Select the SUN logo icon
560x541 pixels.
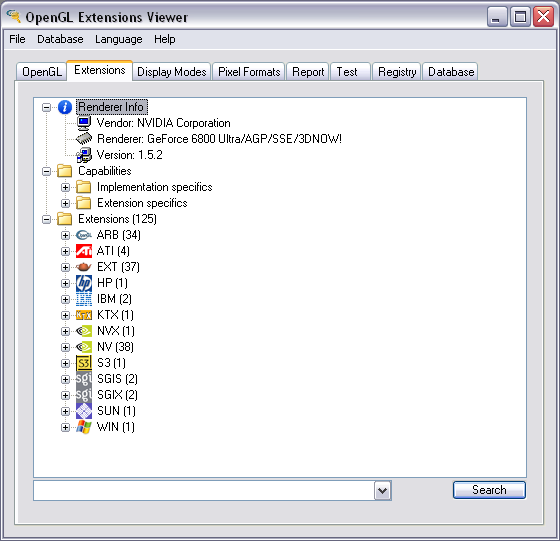tap(84, 411)
